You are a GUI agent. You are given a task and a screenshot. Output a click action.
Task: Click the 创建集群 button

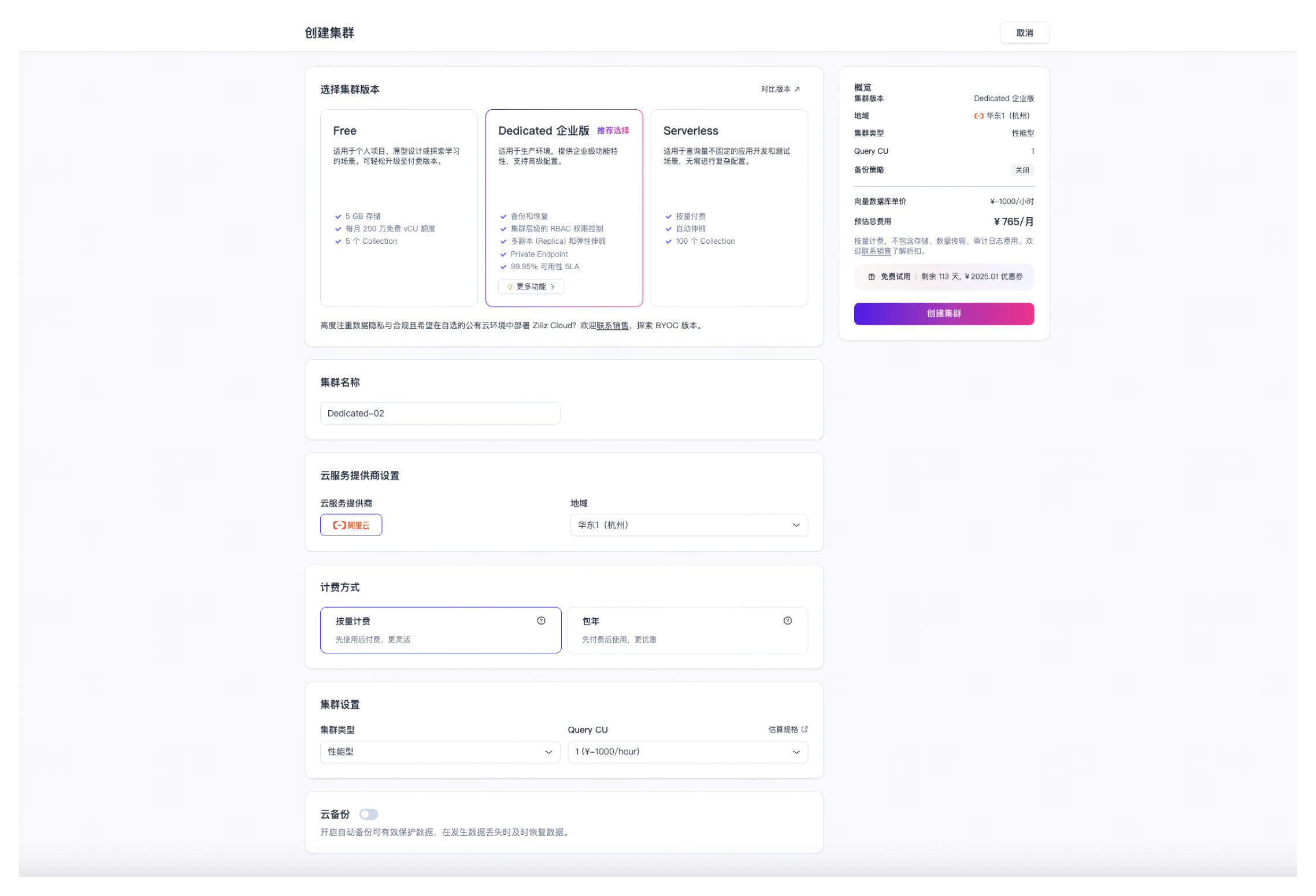(x=943, y=314)
